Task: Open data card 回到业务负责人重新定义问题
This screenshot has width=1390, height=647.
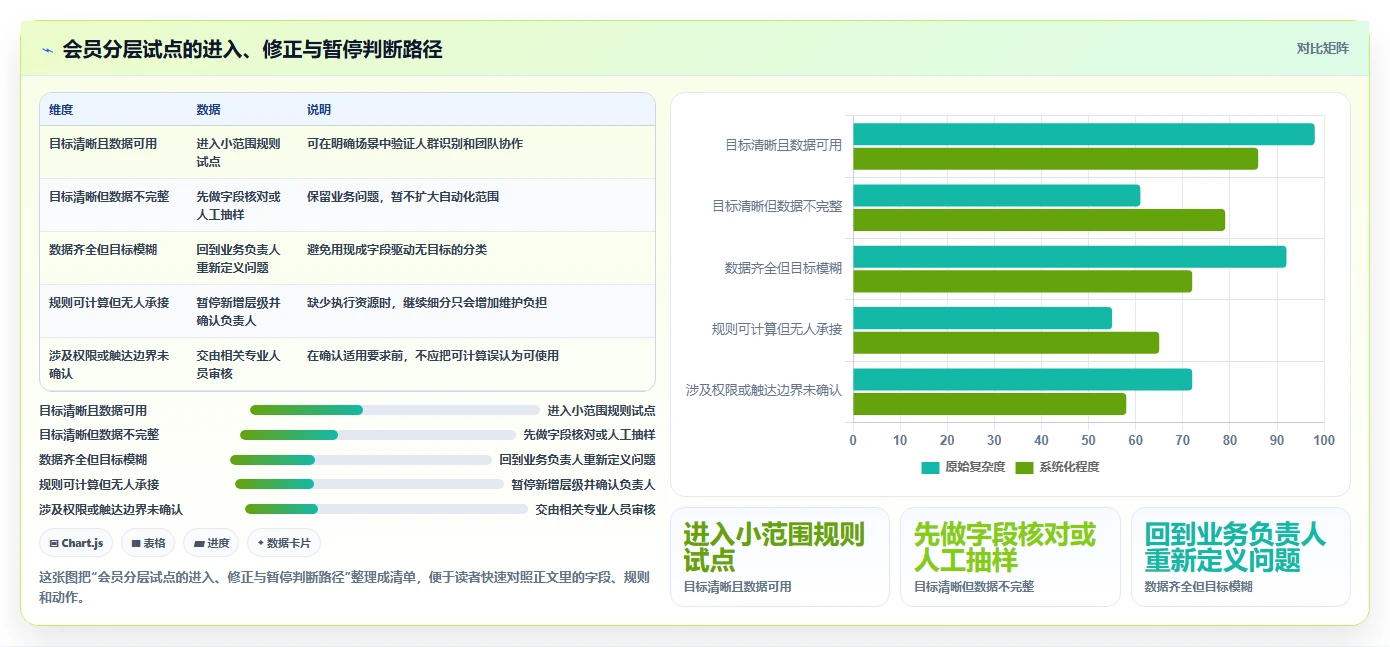Action: coord(1241,557)
